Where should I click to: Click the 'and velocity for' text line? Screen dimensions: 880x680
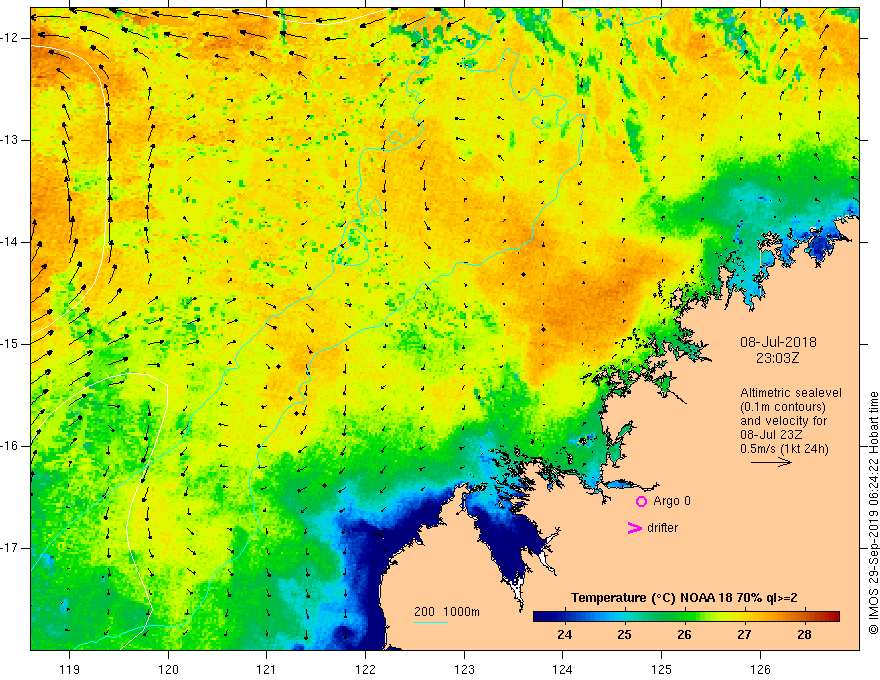783,421
